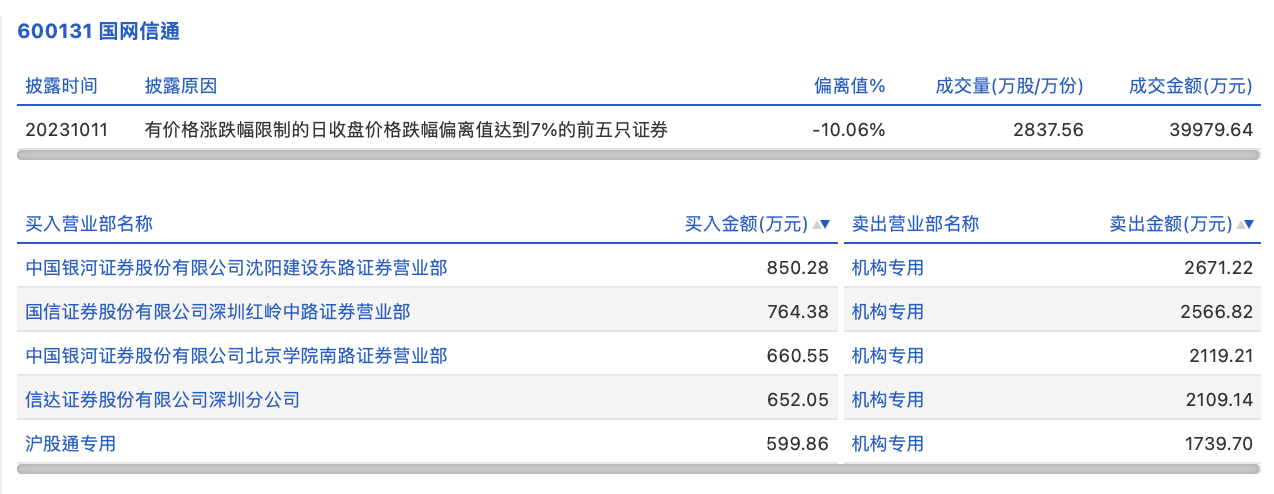The image size is (1274, 494).
Task: Sort buy amount column ascending arrow
Action: click(x=817, y=224)
